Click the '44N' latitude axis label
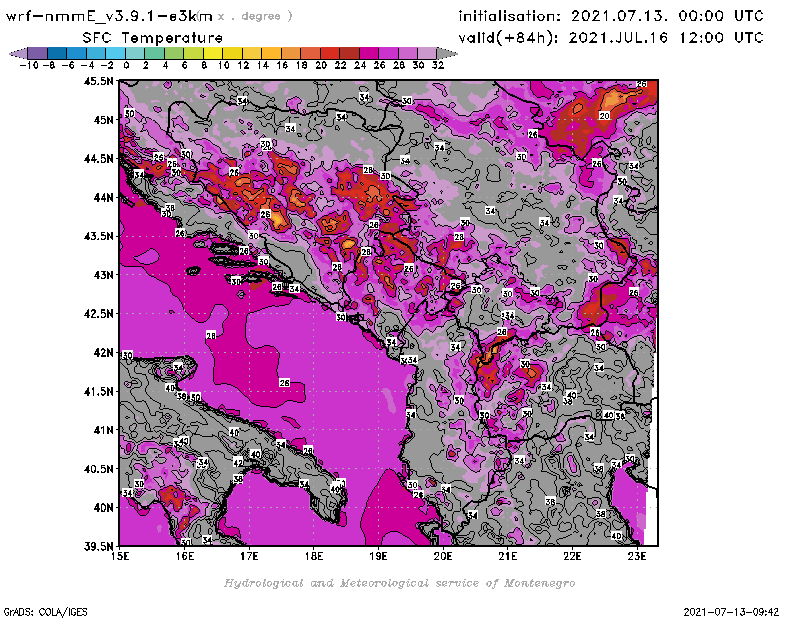 104,197
